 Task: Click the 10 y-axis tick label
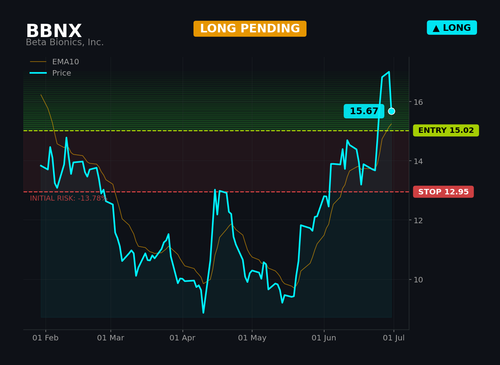418,280
